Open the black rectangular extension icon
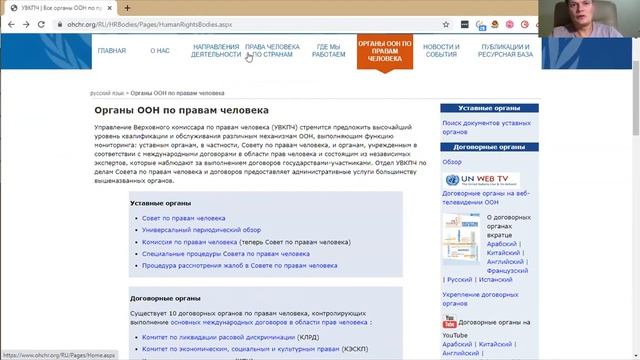 pos(464,24)
